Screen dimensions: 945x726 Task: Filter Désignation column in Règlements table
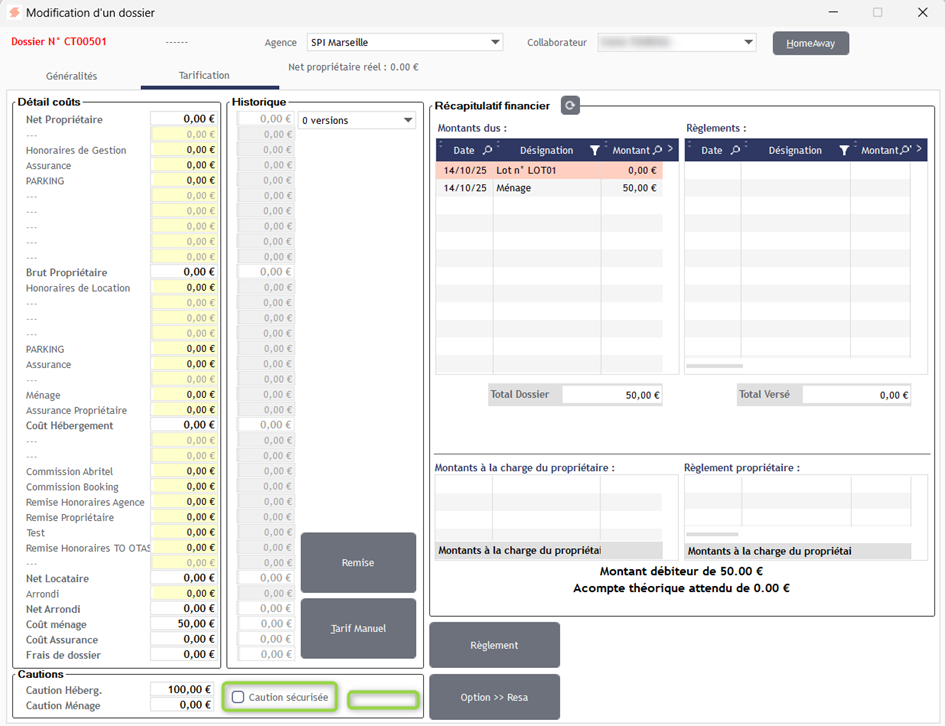844,150
